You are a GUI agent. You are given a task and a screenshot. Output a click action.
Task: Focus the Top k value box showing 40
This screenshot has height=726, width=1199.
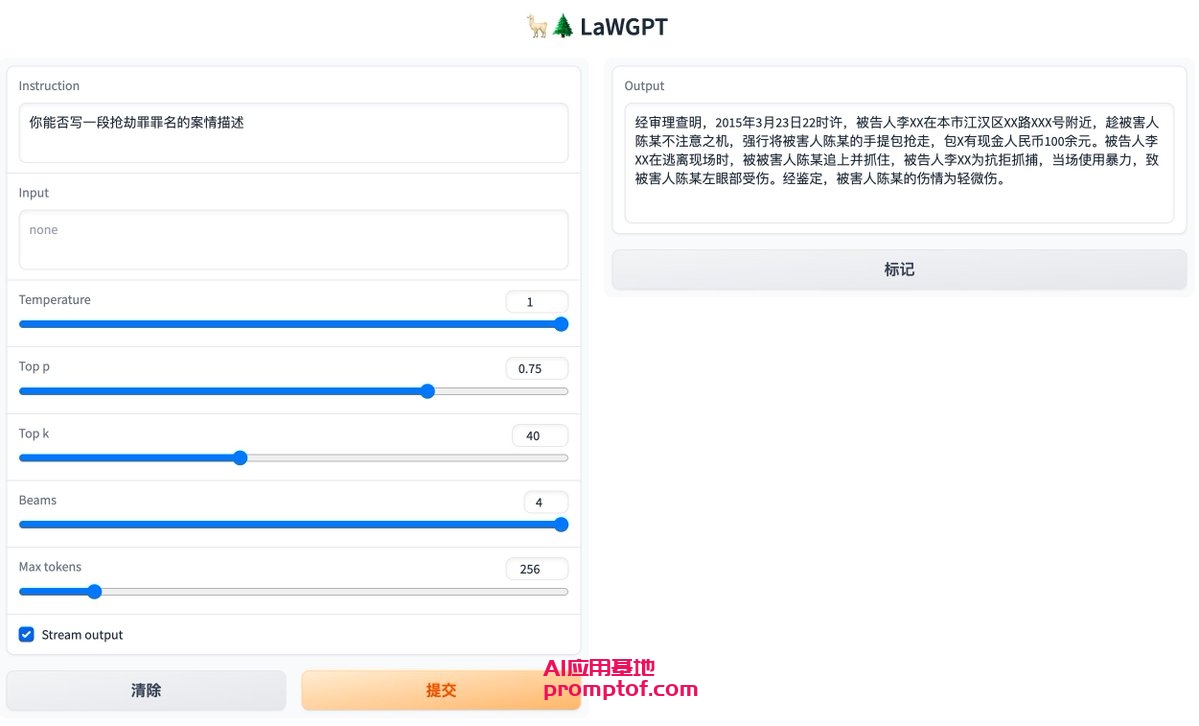coord(539,436)
